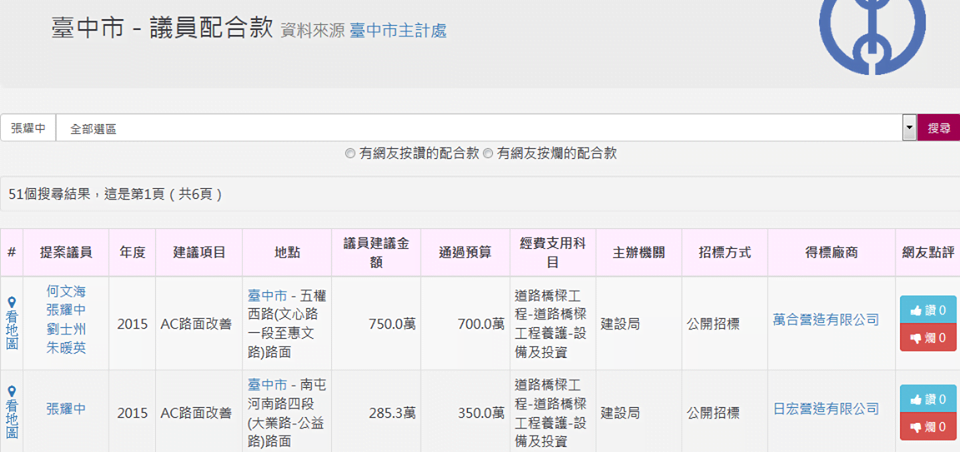Dislike the 萬合營造有限公司 row with thumbs down
The height and width of the screenshot is (452, 960).
(x=928, y=338)
